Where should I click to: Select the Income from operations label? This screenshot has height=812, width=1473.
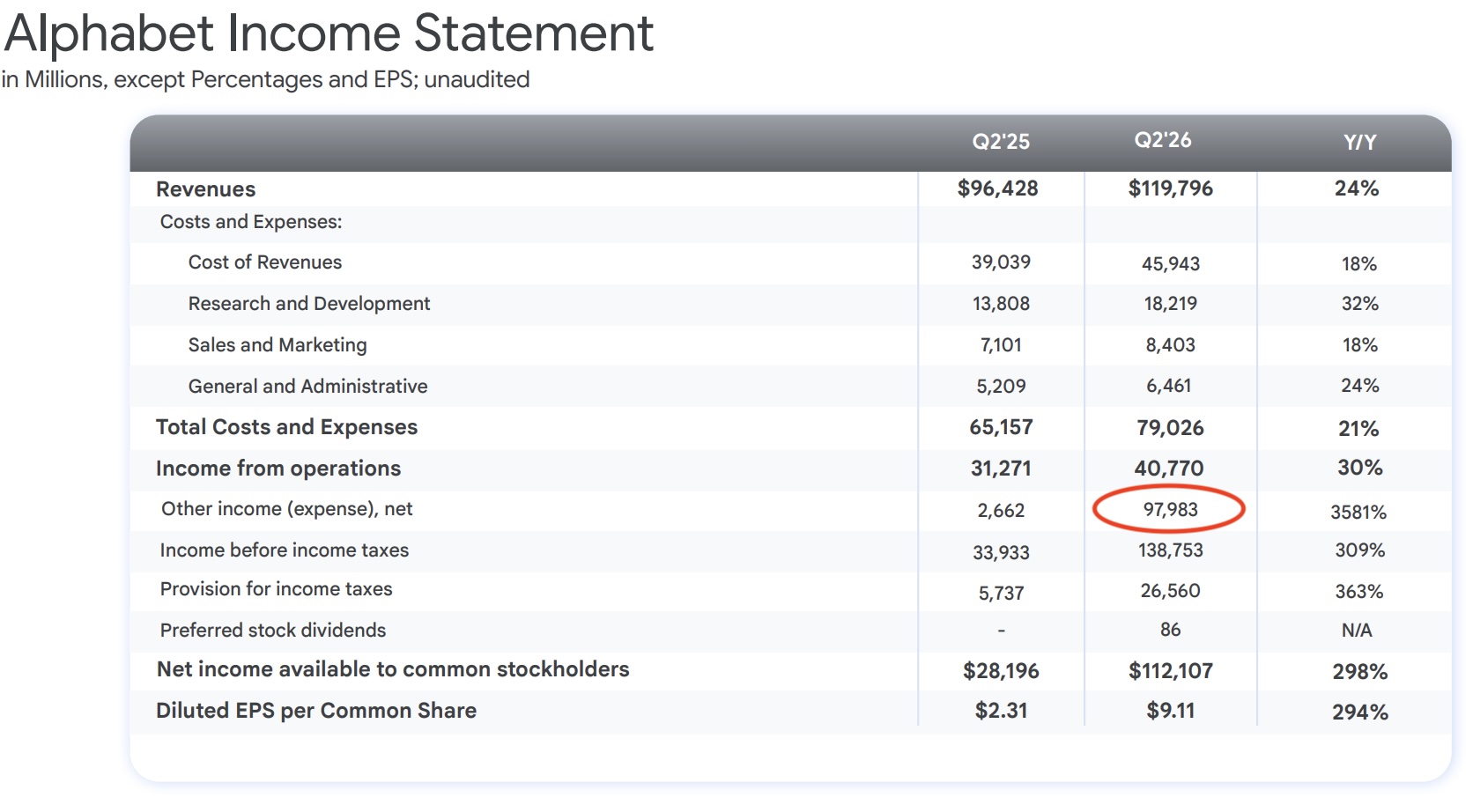click(278, 469)
